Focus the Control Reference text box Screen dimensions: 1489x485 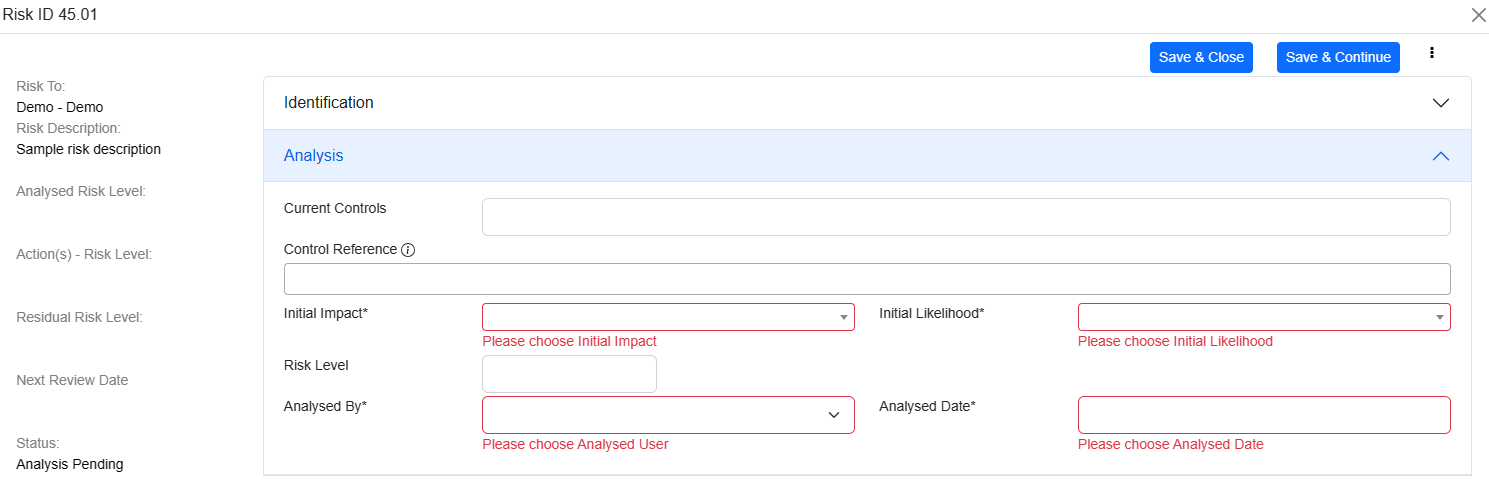pos(866,279)
